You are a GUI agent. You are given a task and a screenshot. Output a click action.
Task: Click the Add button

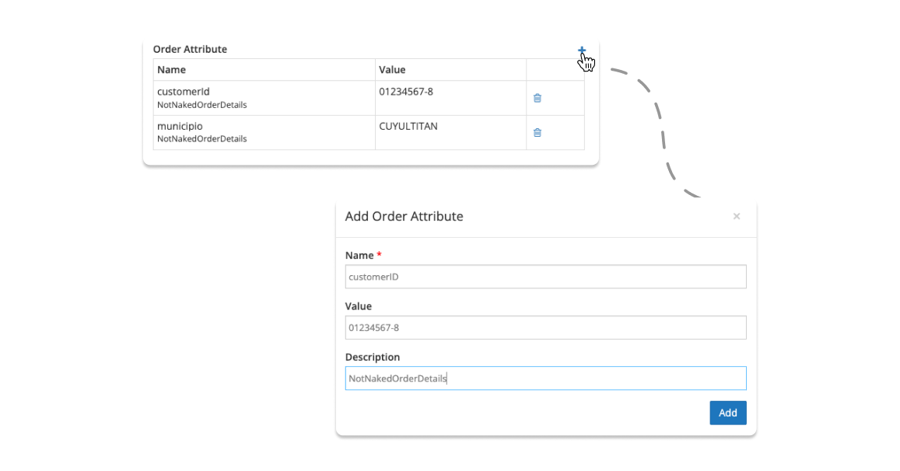[727, 413]
